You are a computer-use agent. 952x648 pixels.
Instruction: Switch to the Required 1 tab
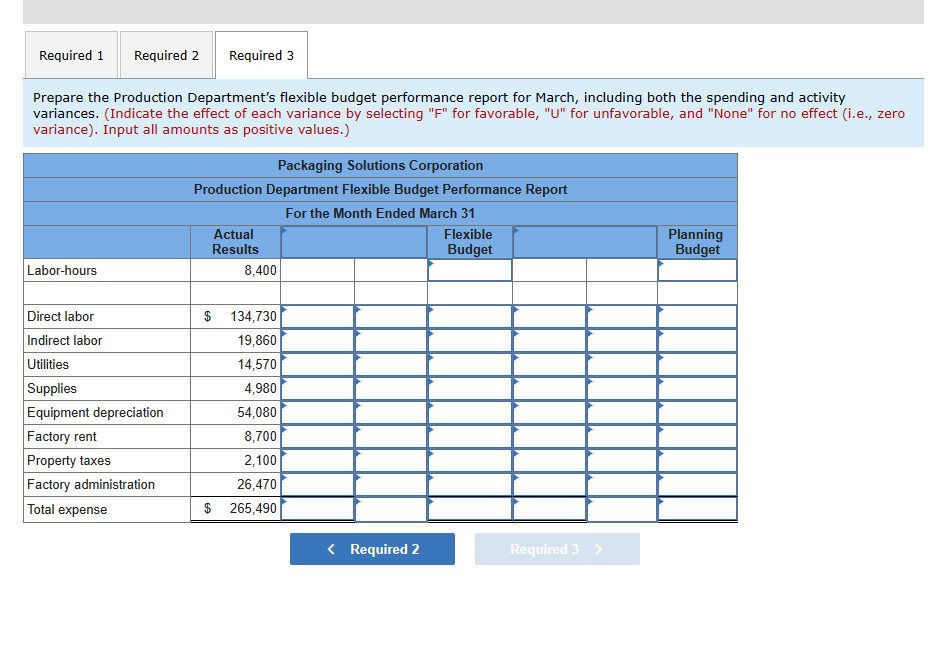pyautogui.click(x=70, y=55)
